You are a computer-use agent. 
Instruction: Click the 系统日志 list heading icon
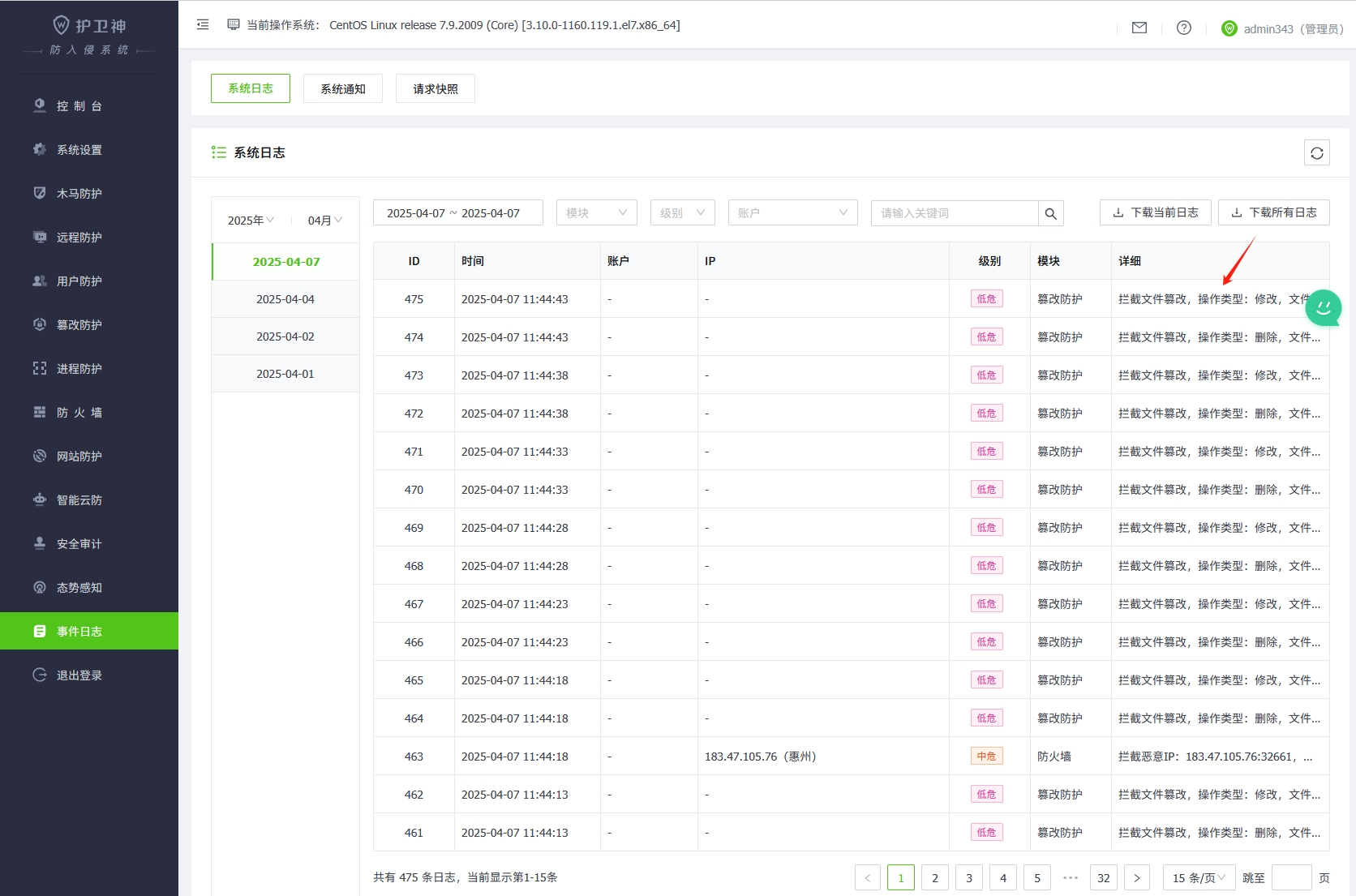[218, 152]
